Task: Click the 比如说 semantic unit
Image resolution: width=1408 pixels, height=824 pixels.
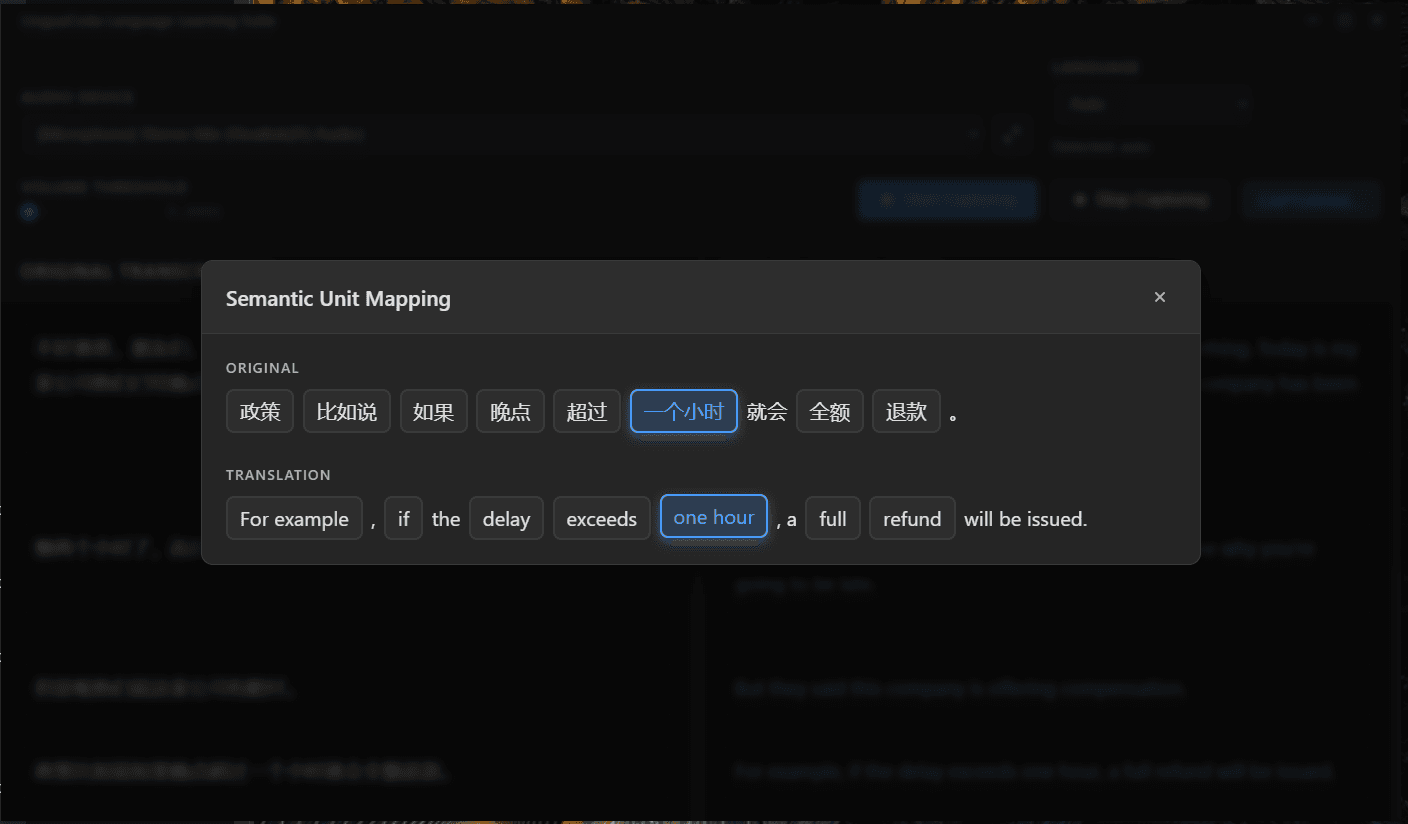Action: point(346,411)
